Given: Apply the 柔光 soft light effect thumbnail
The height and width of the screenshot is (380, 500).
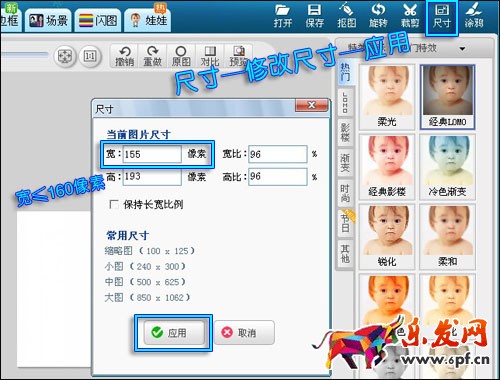Looking at the screenshot, I should click(387, 97).
